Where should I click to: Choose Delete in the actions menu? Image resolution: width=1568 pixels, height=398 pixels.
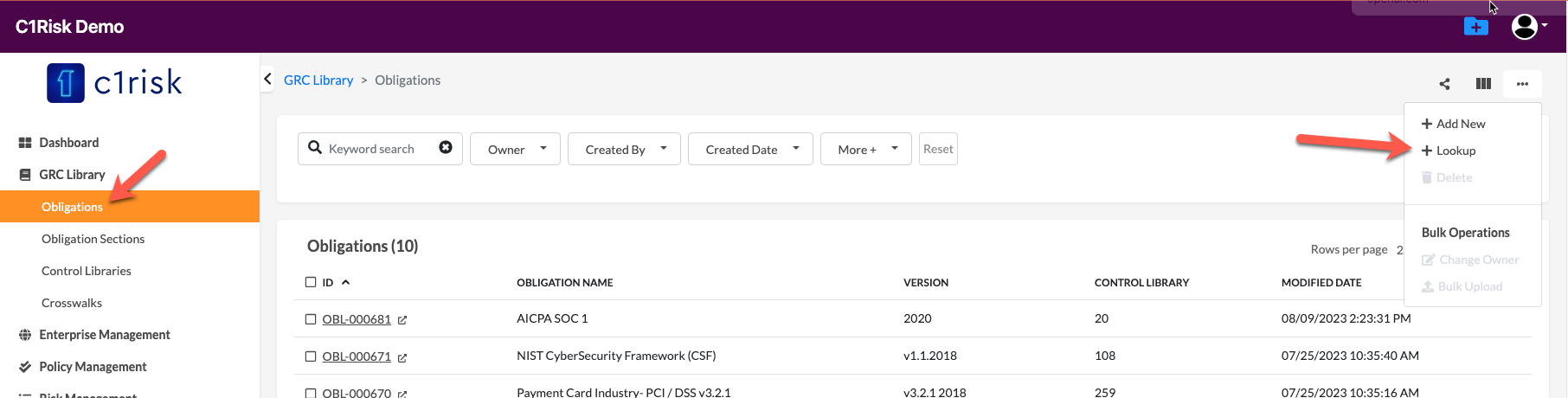click(1447, 177)
